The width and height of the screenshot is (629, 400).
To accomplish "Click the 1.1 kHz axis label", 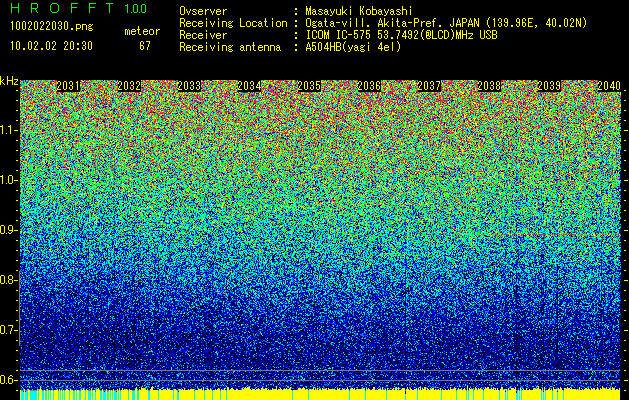I will point(8,130).
